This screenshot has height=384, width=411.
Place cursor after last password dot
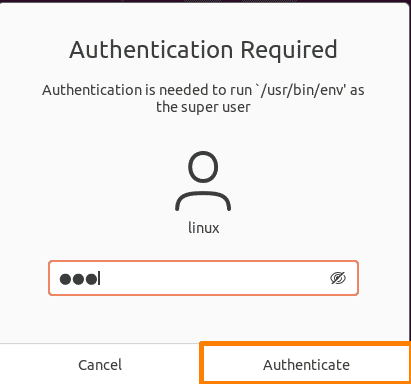(99, 279)
